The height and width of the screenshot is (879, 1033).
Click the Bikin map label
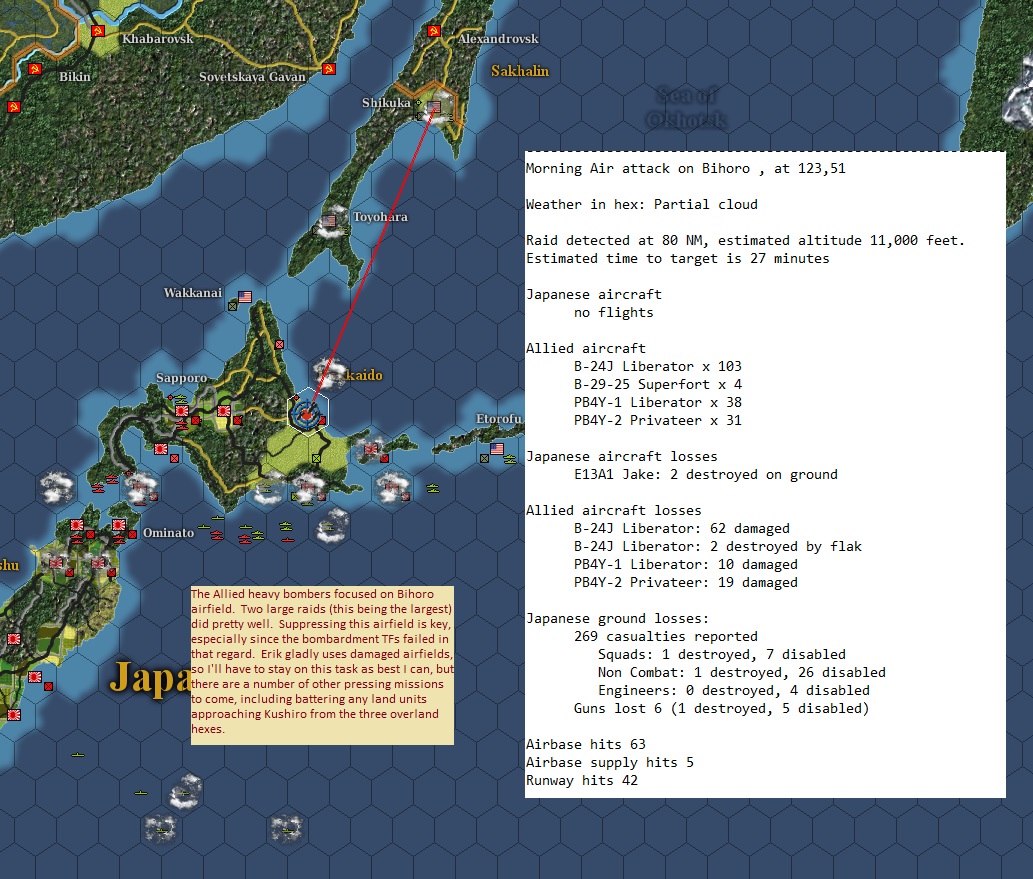(74, 76)
